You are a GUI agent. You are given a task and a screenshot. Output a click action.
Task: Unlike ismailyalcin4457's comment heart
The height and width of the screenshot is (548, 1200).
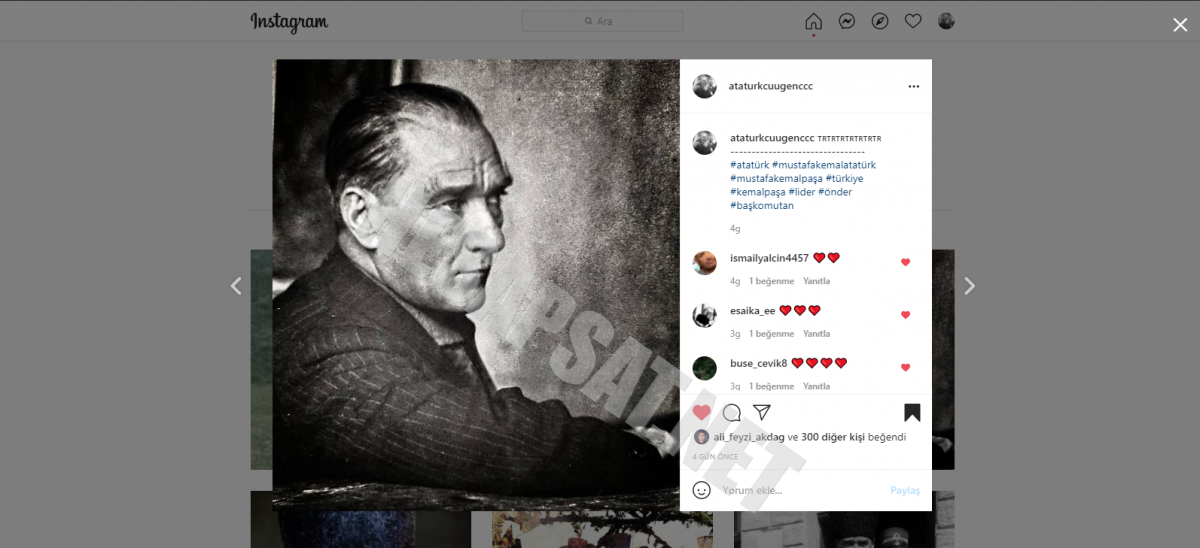(x=906, y=263)
